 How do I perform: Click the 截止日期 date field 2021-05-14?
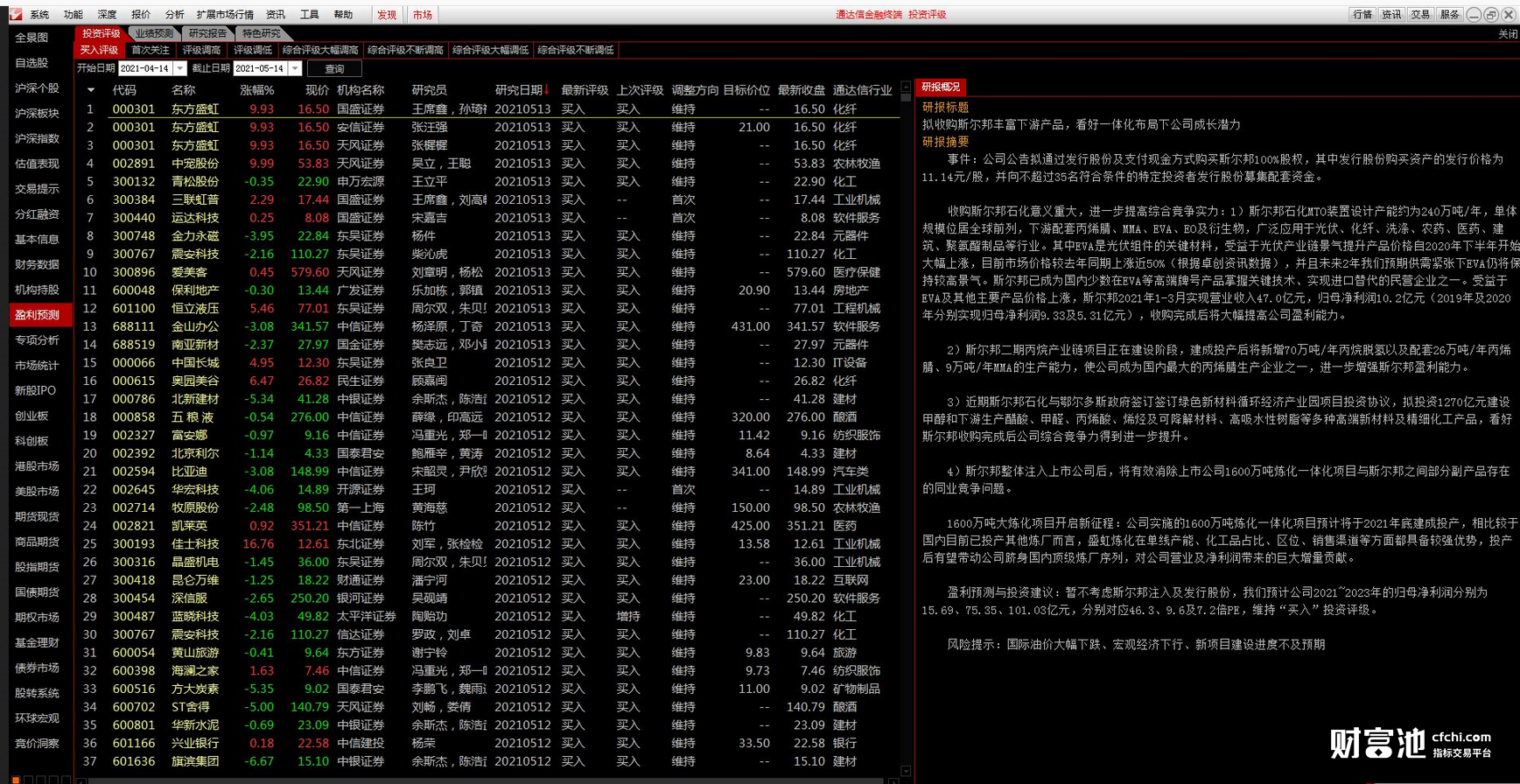click(260, 68)
